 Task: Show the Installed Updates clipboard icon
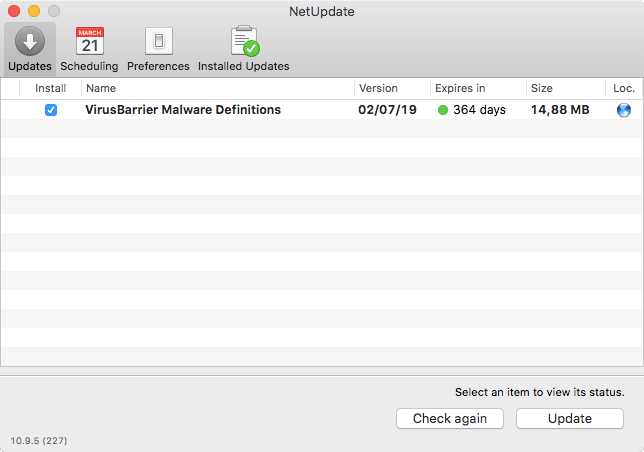(245, 41)
